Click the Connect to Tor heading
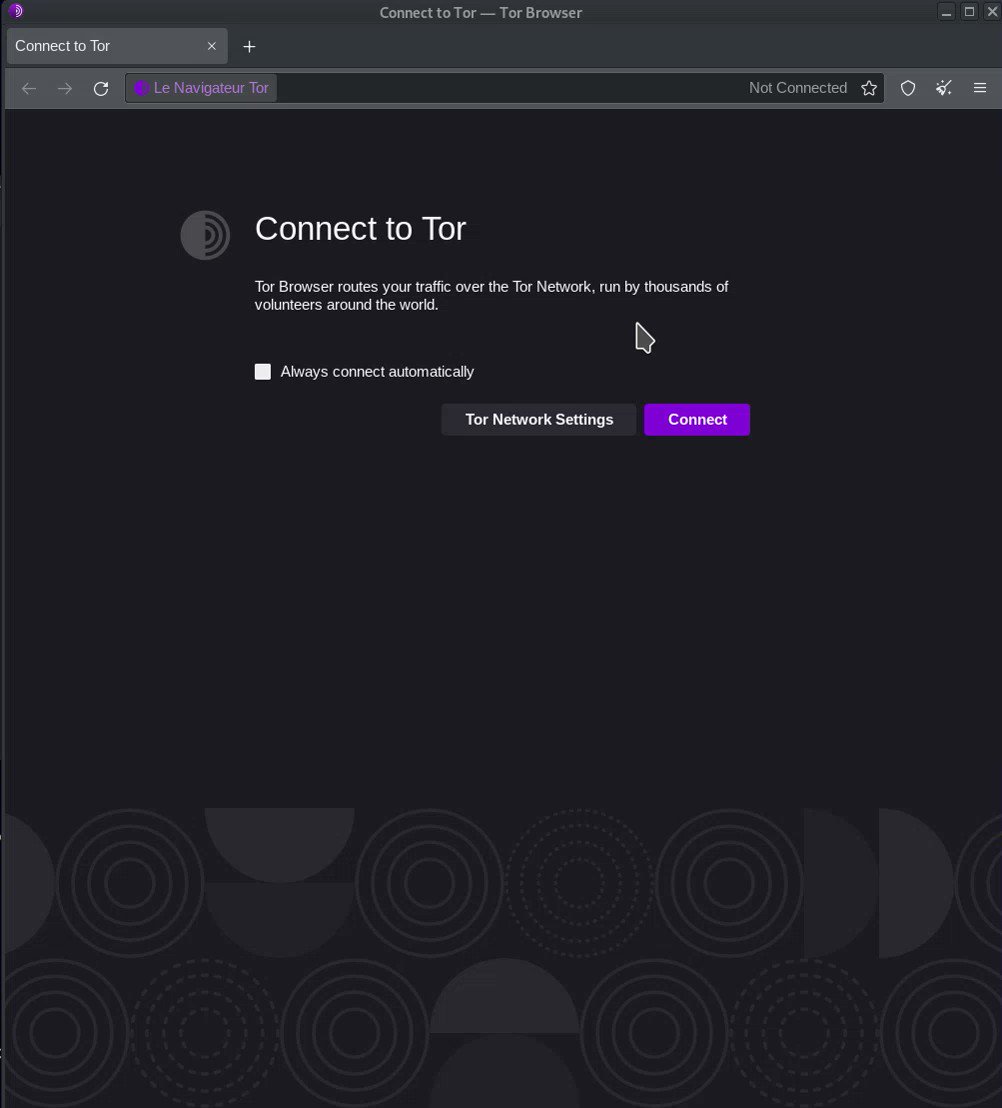 click(360, 229)
